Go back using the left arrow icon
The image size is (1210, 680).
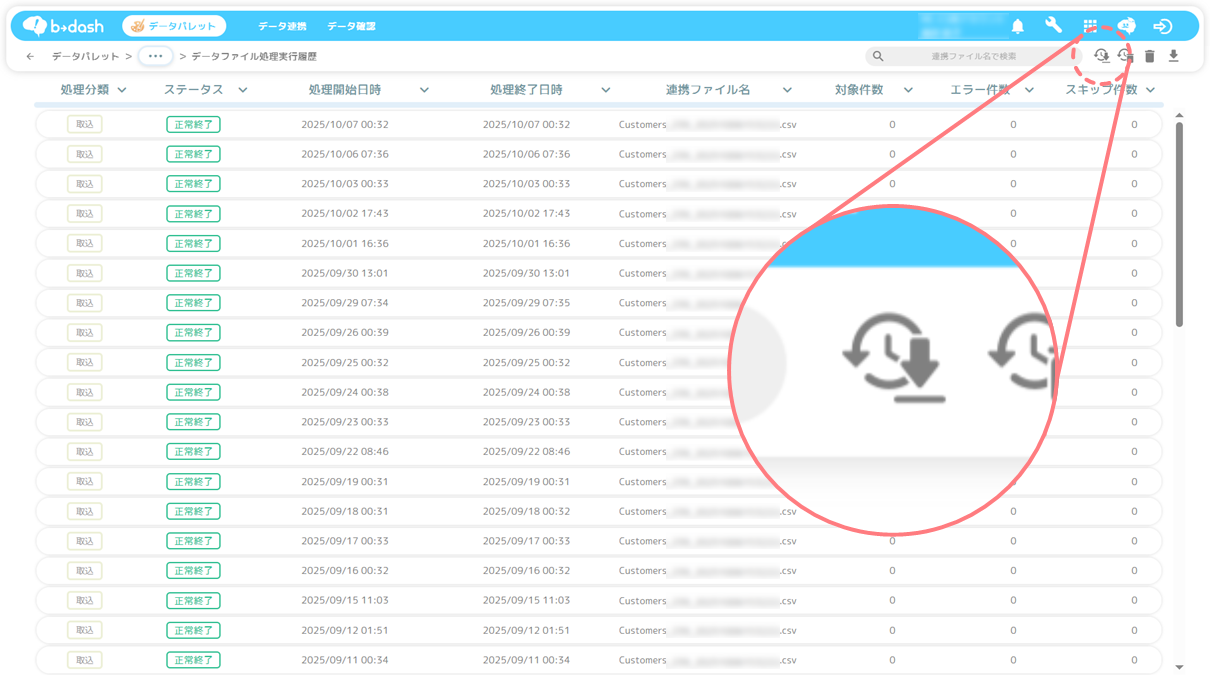(x=30, y=57)
